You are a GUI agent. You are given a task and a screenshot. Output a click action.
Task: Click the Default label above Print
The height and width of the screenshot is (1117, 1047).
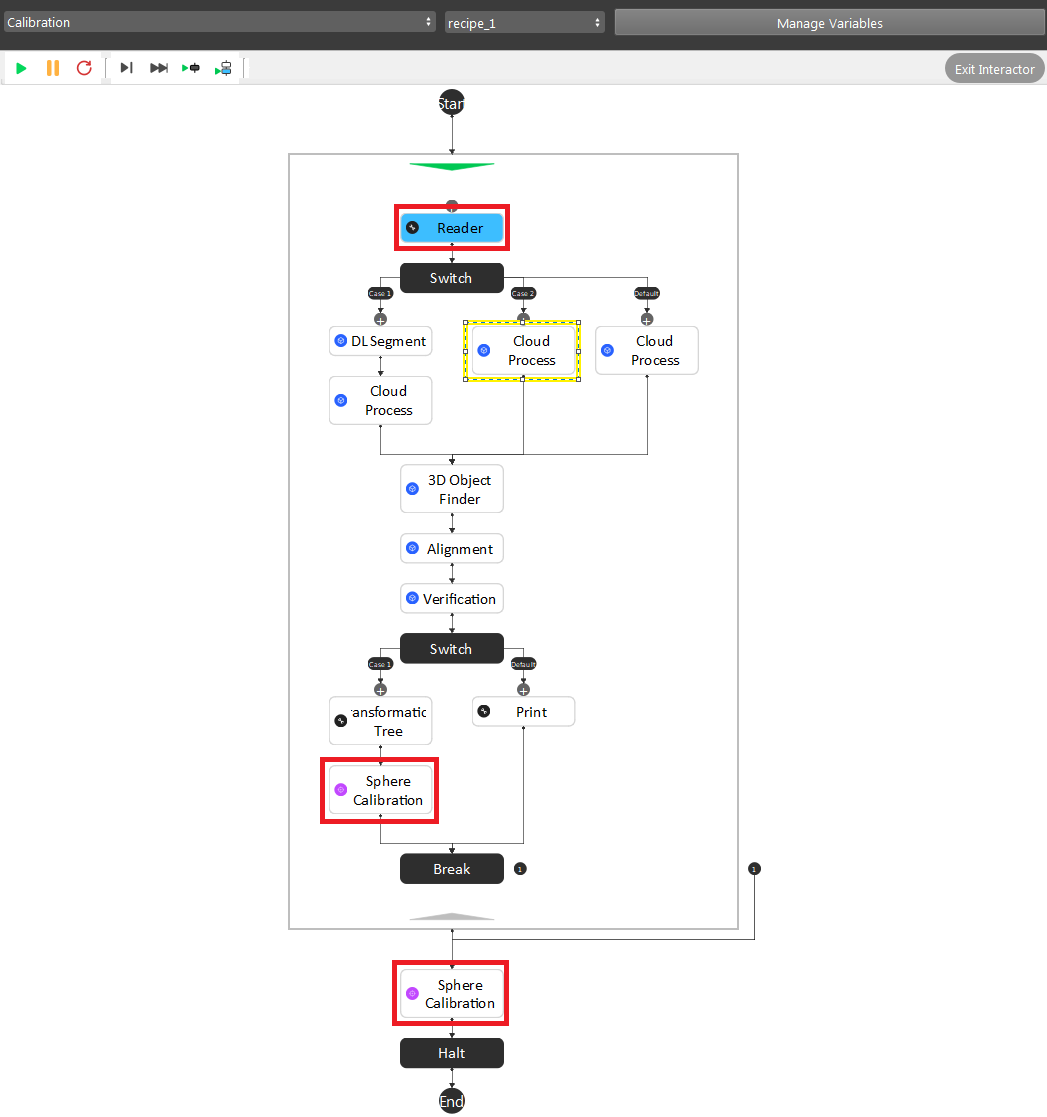[x=524, y=664]
